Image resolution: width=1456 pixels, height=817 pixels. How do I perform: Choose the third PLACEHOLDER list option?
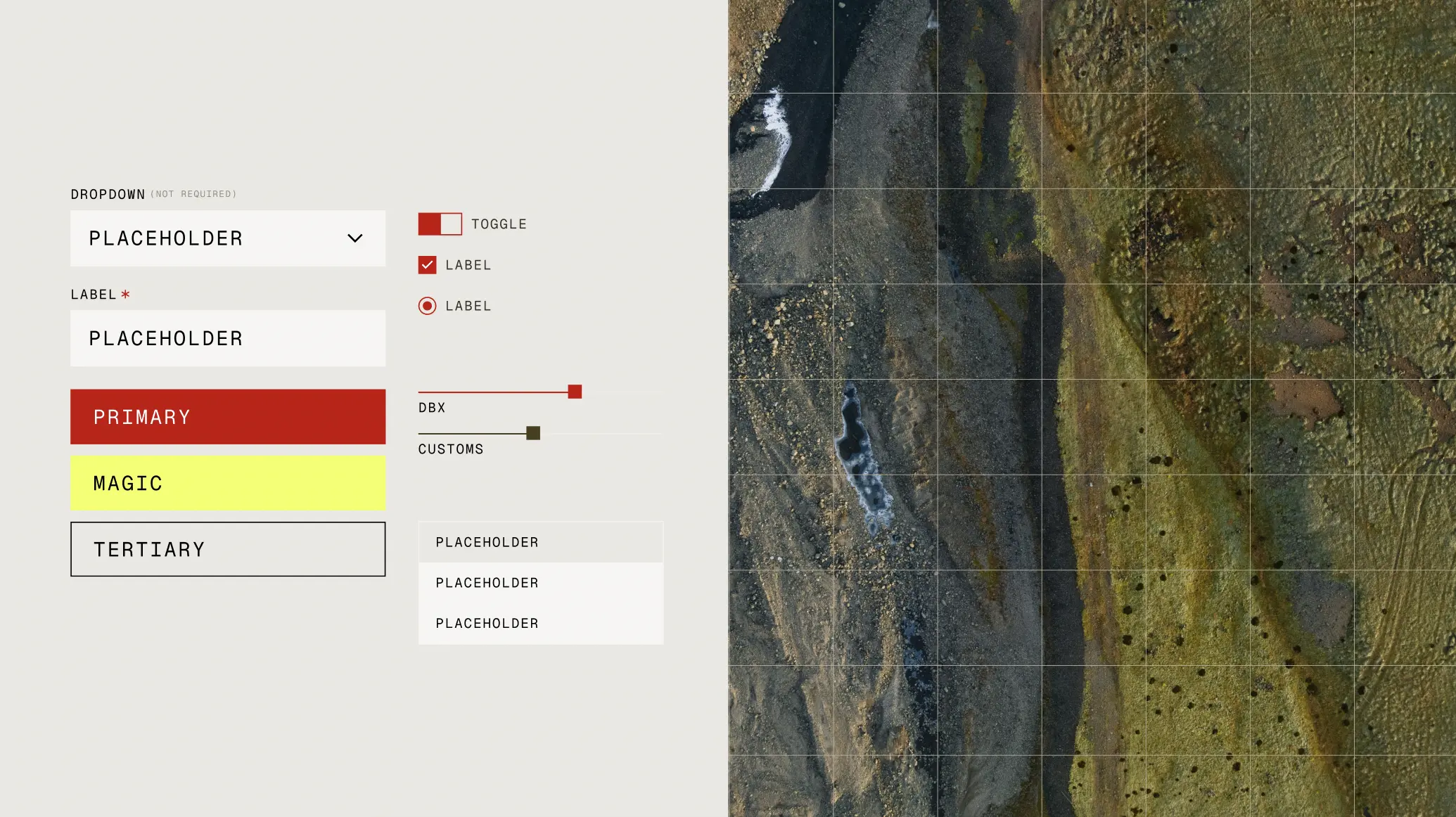coord(540,624)
